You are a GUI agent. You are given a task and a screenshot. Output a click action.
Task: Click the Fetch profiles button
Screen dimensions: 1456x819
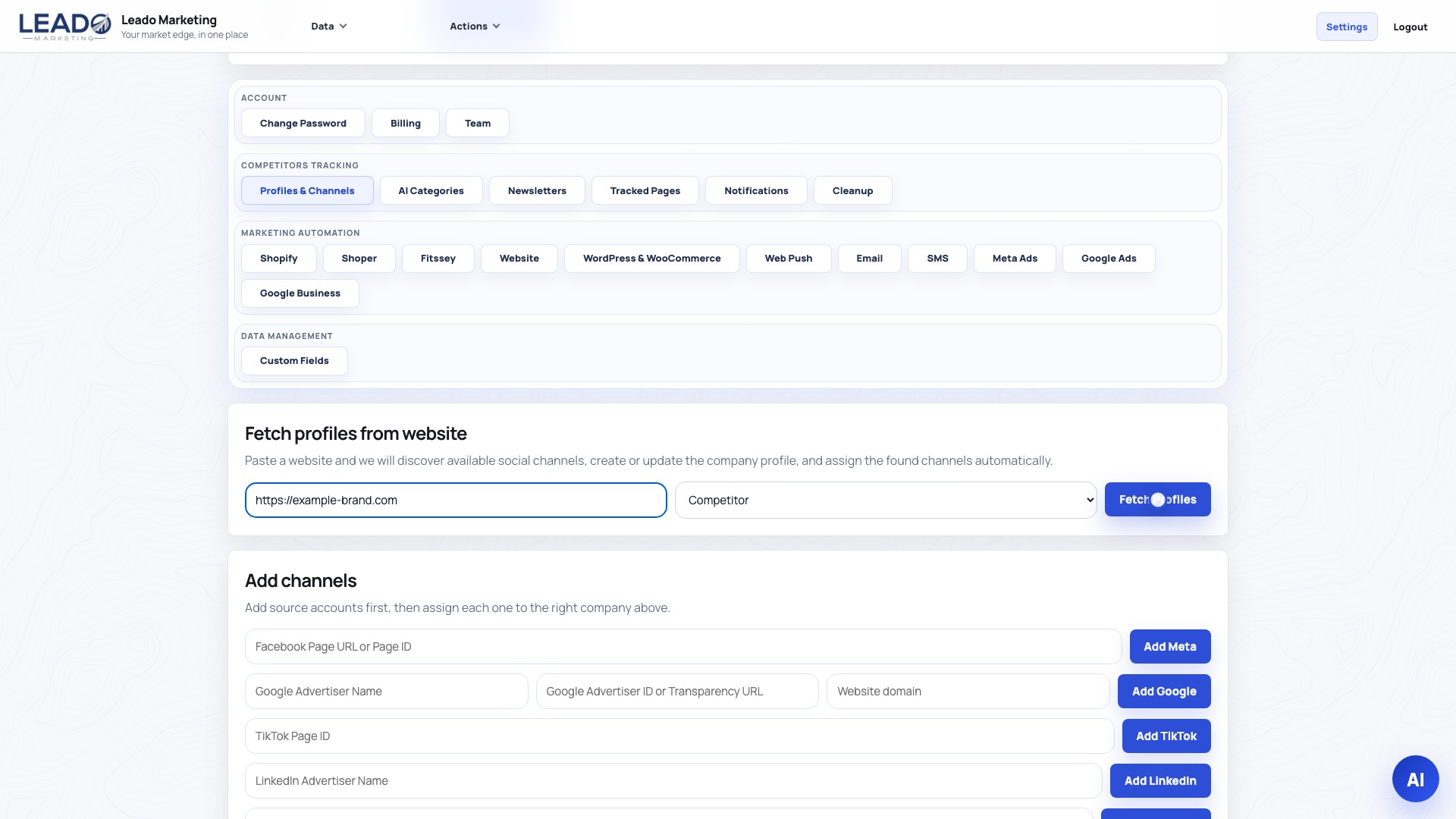click(1158, 500)
